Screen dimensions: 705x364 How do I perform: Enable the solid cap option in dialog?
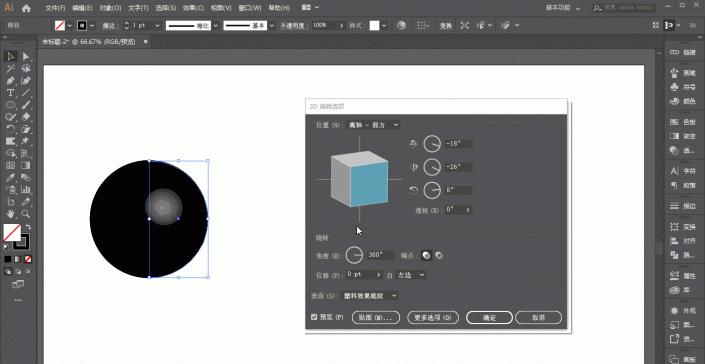(x=426, y=256)
